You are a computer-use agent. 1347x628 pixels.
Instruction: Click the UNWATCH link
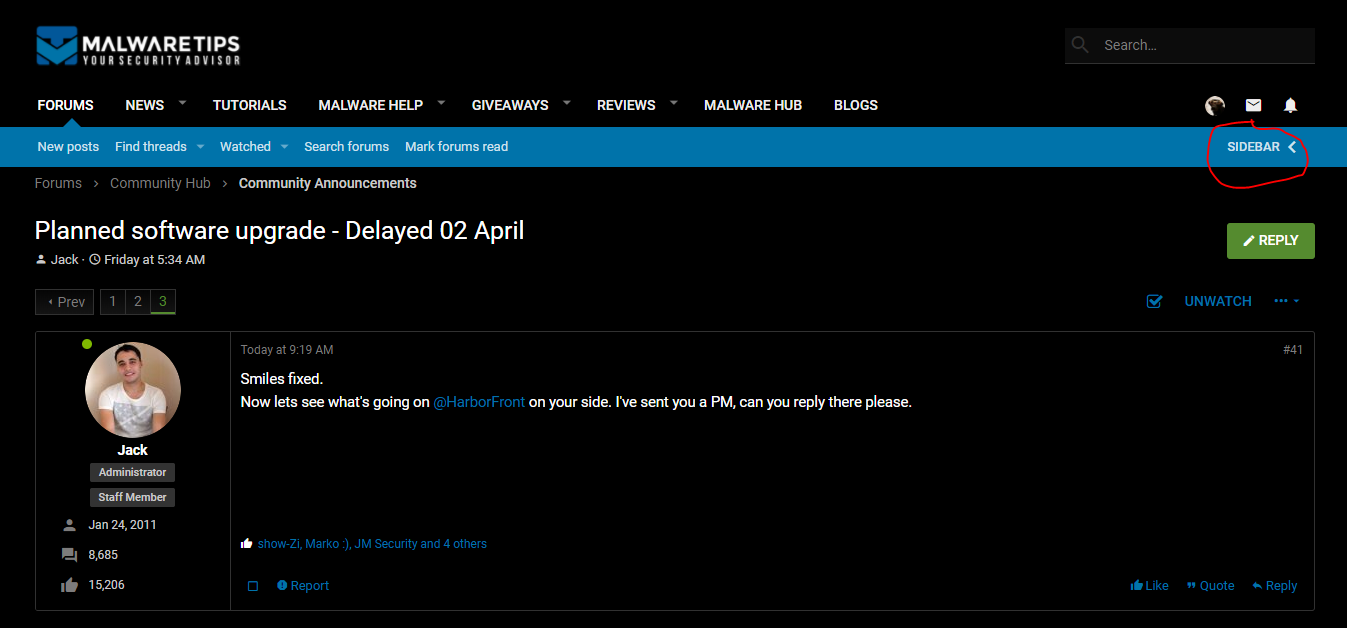[1218, 301]
